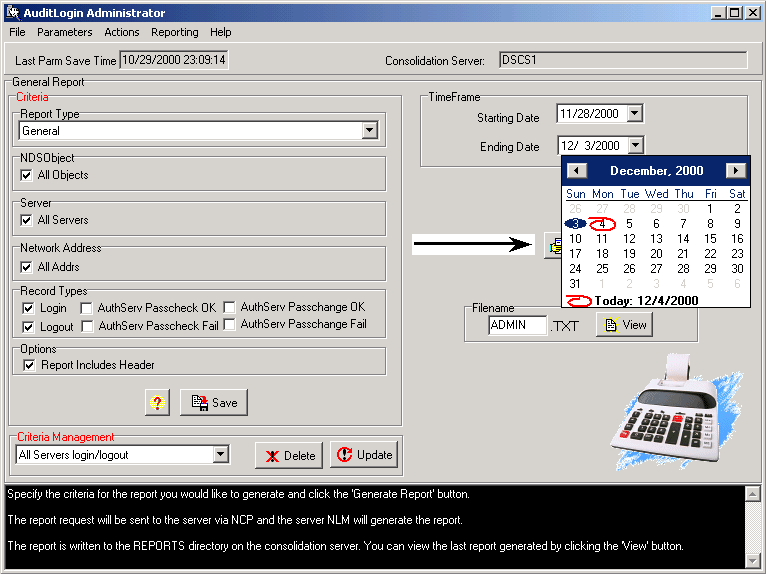The height and width of the screenshot is (574, 766).
Task: Open the Report Type dropdown
Action: pos(369,130)
